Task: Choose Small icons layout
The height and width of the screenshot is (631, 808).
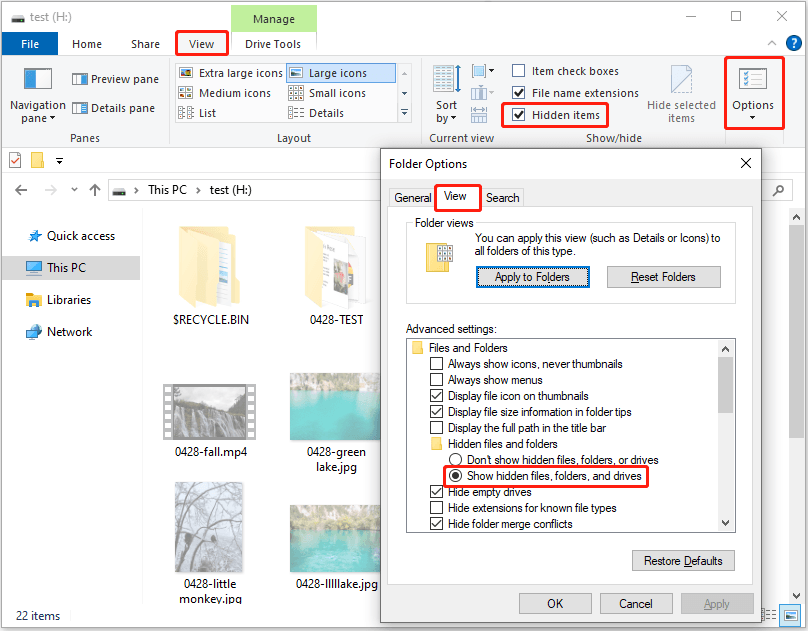Action: pyautogui.click(x=327, y=93)
